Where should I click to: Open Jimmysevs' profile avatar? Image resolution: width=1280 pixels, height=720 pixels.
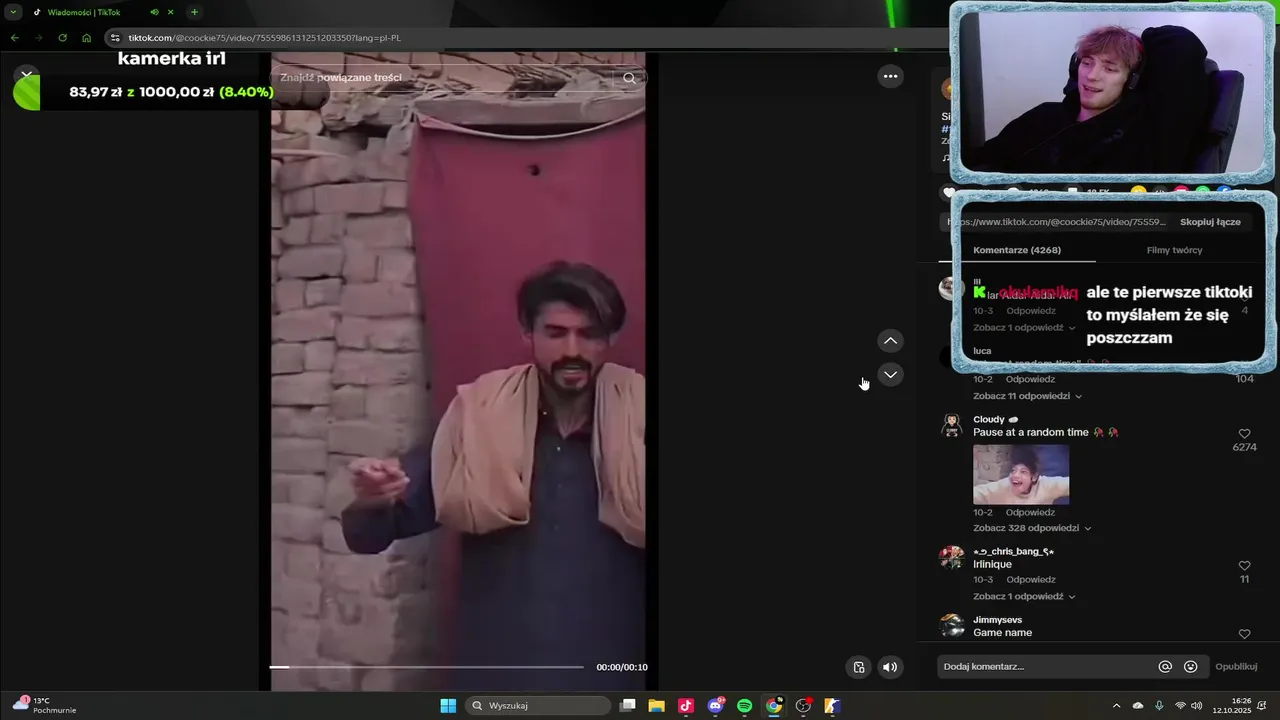951,626
